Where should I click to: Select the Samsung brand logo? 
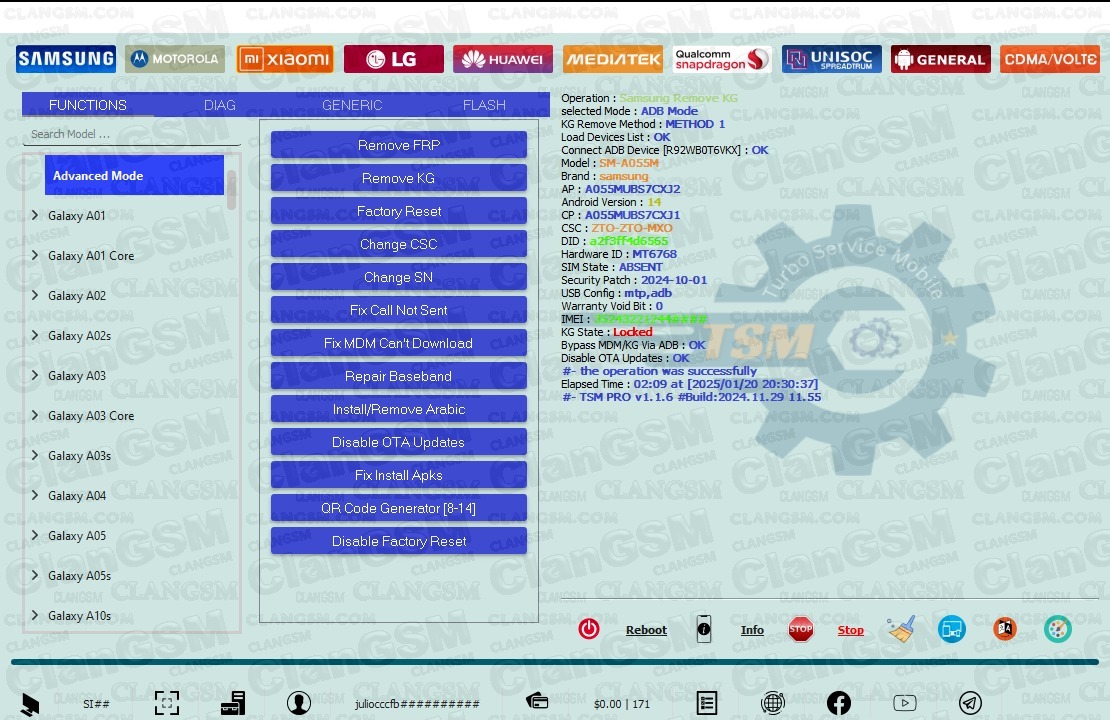coord(66,59)
